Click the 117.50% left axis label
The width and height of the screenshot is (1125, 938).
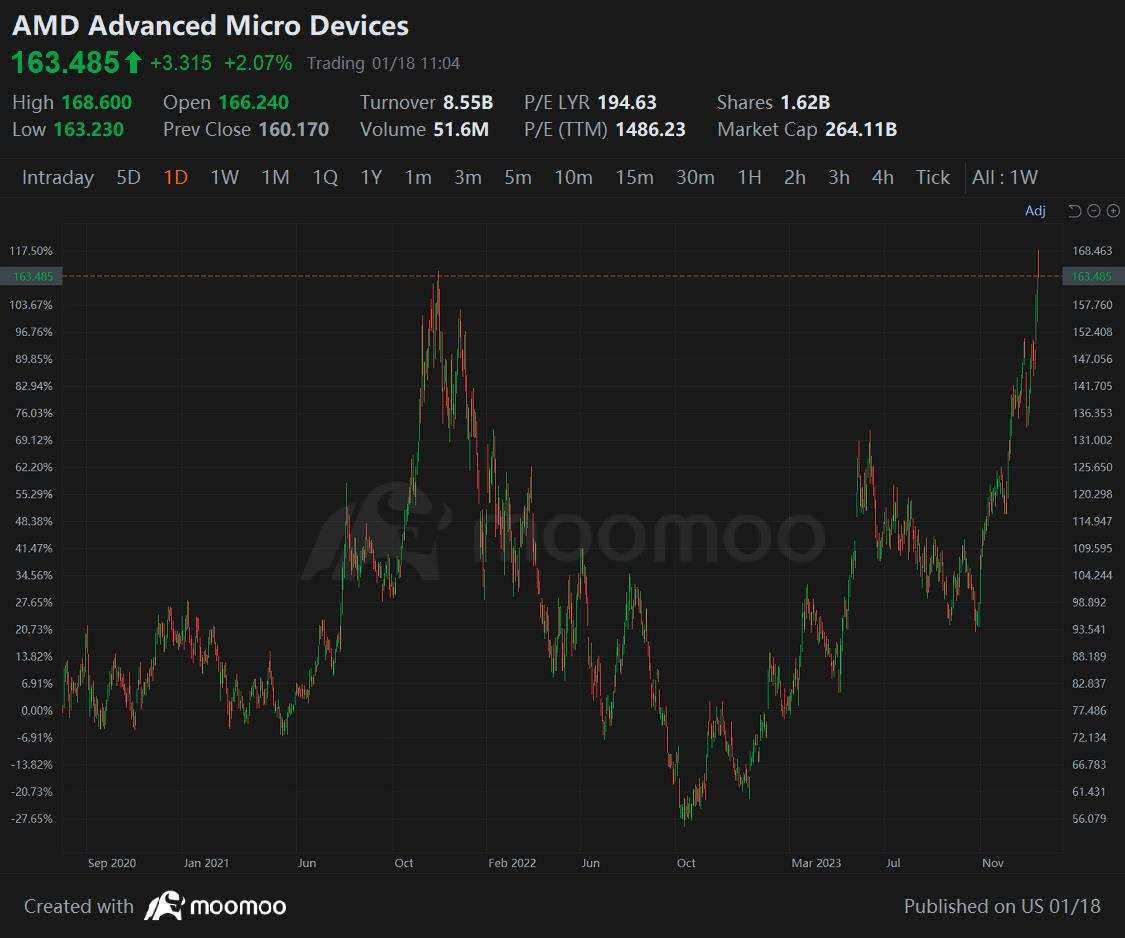click(31, 250)
